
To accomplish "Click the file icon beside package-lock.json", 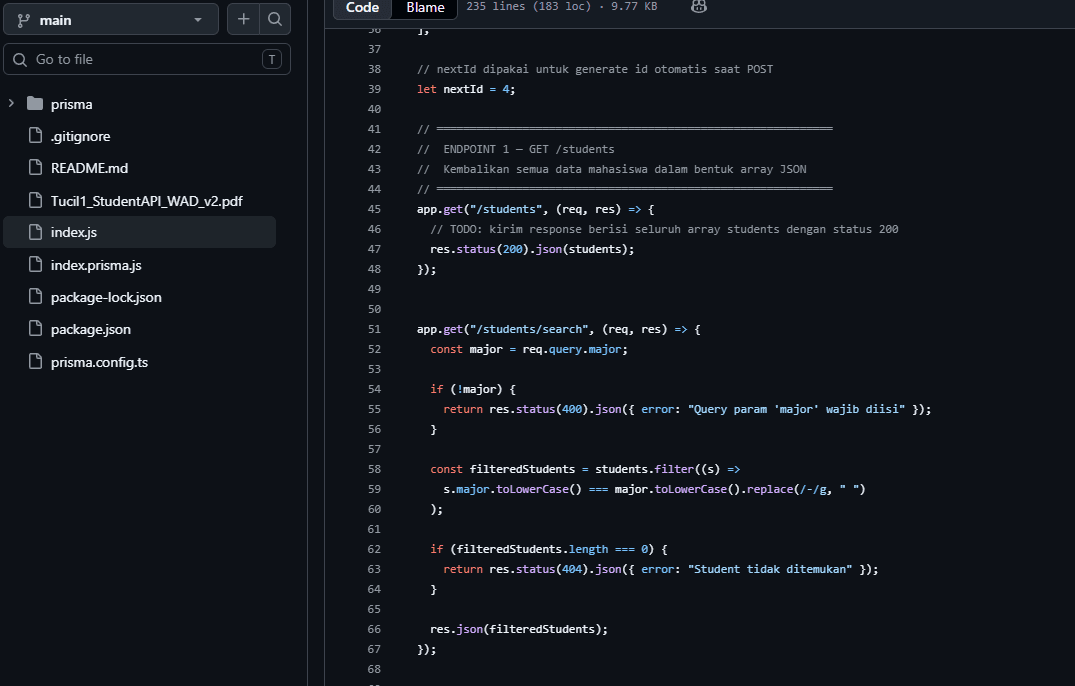I will click(35, 296).
